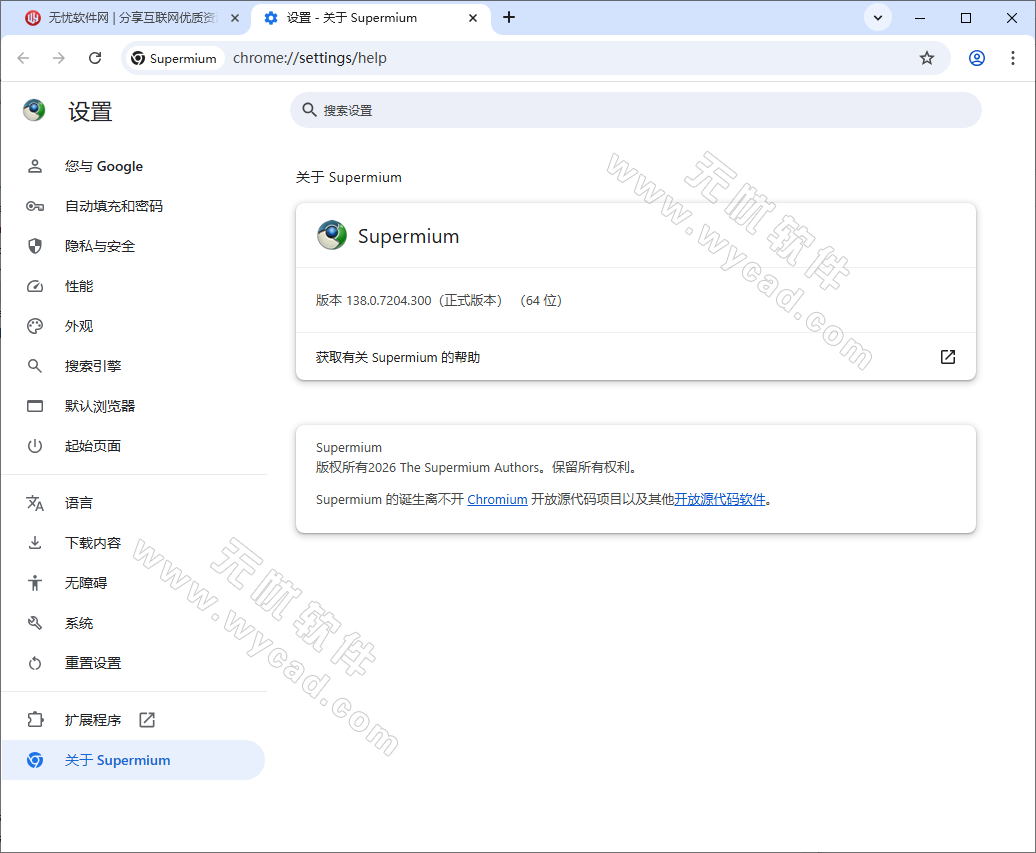
Task: Open 系统 settings with wrench icon
Action: pyautogui.click(x=79, y=622)
